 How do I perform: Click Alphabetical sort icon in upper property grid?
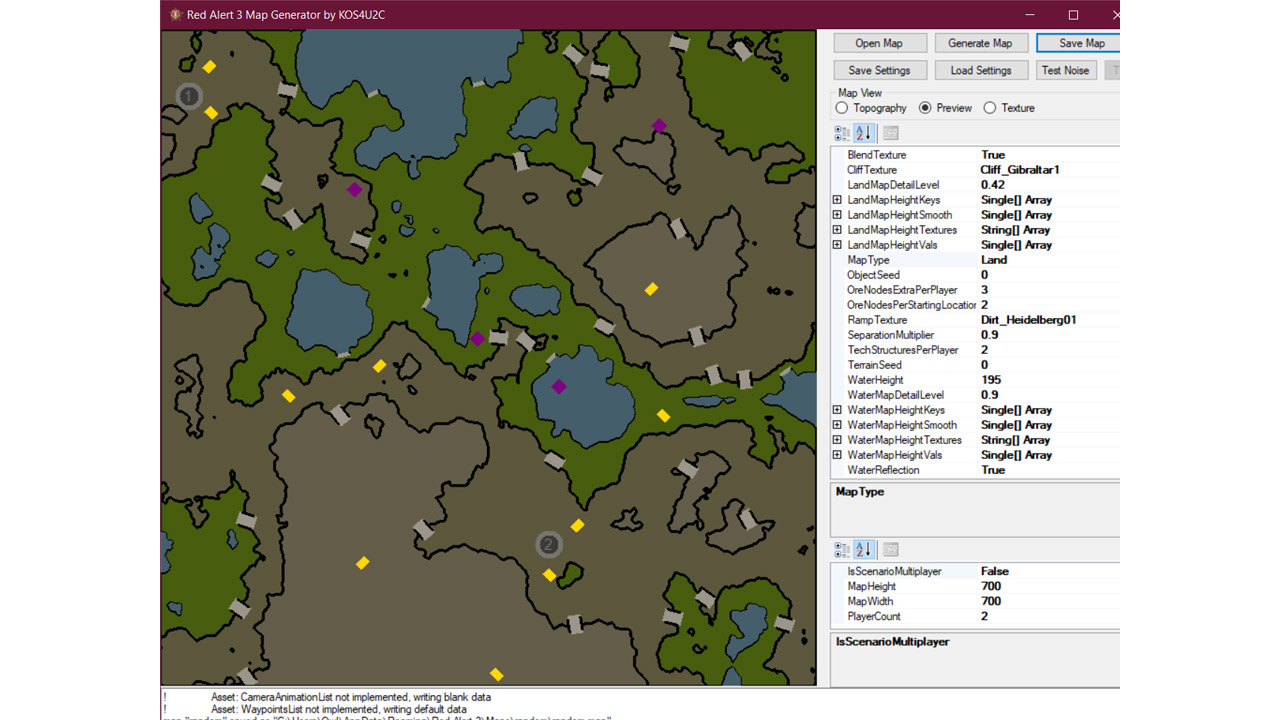click(865, 133)
